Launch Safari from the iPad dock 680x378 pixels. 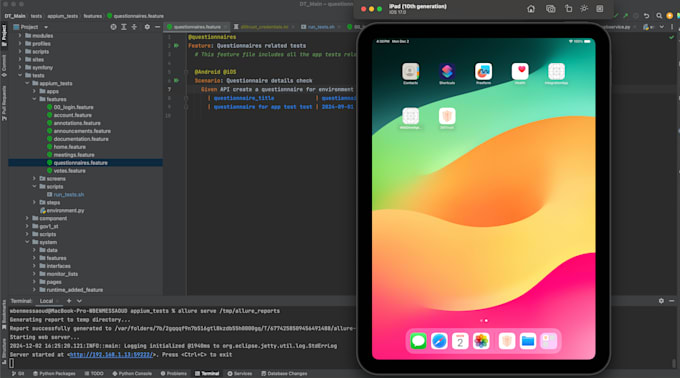tap(439, 341)
